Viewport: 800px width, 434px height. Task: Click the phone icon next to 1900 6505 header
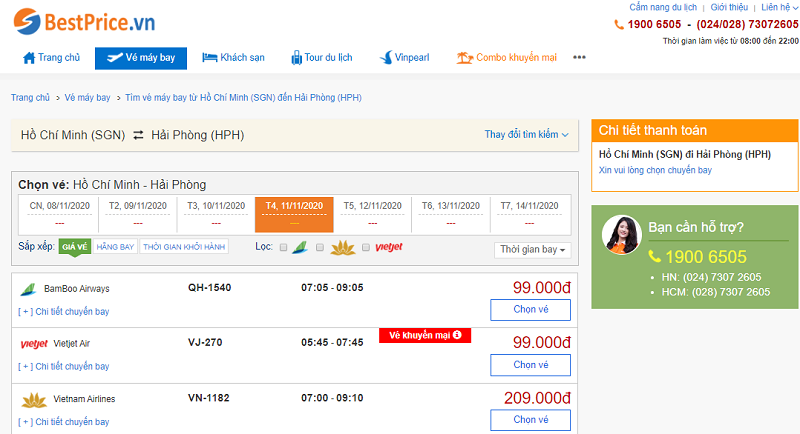point(619,24)
